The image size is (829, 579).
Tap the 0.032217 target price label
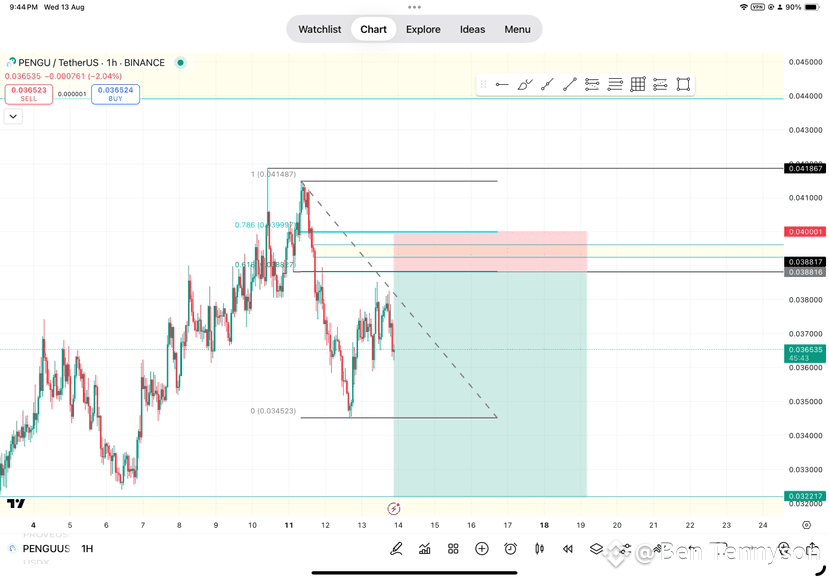tap(805, 496)
